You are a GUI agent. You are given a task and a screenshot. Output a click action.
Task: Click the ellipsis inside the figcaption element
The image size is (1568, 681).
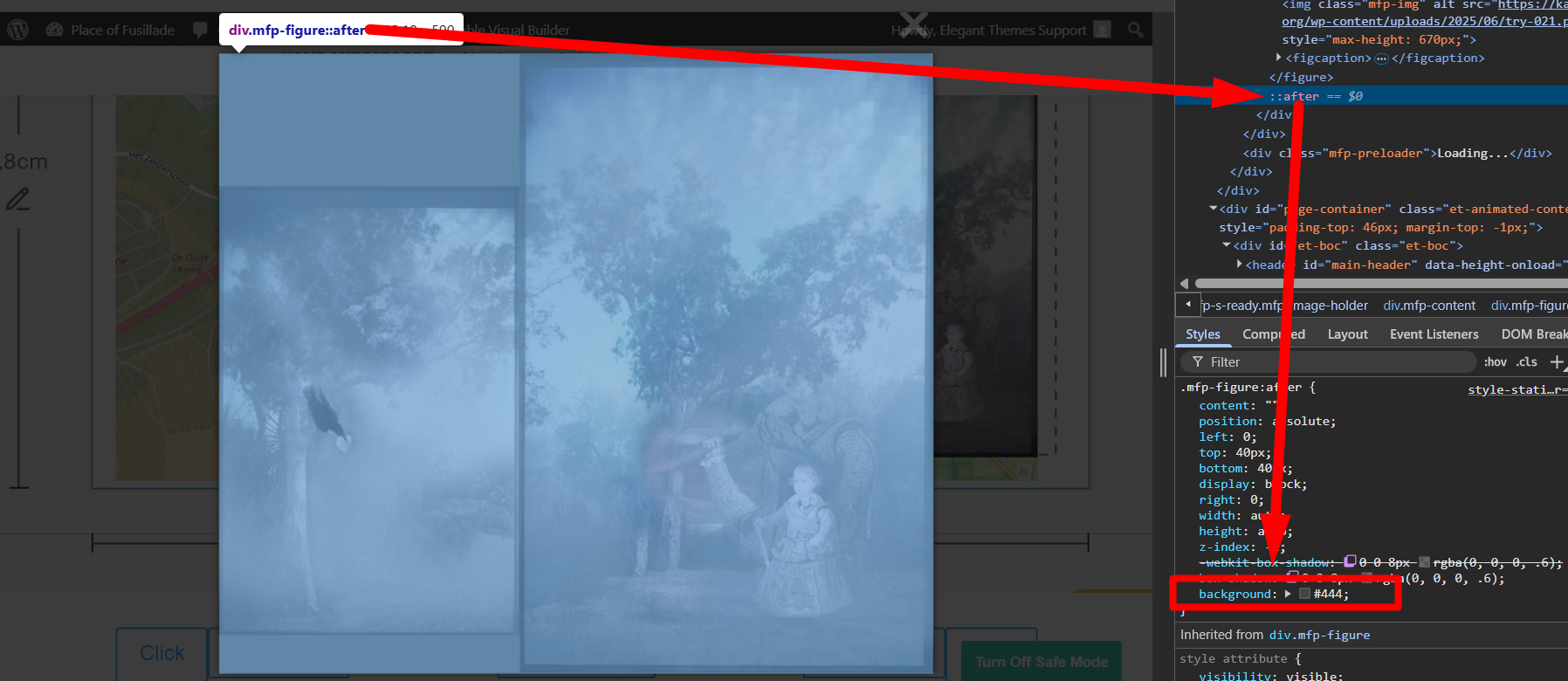1381,58
